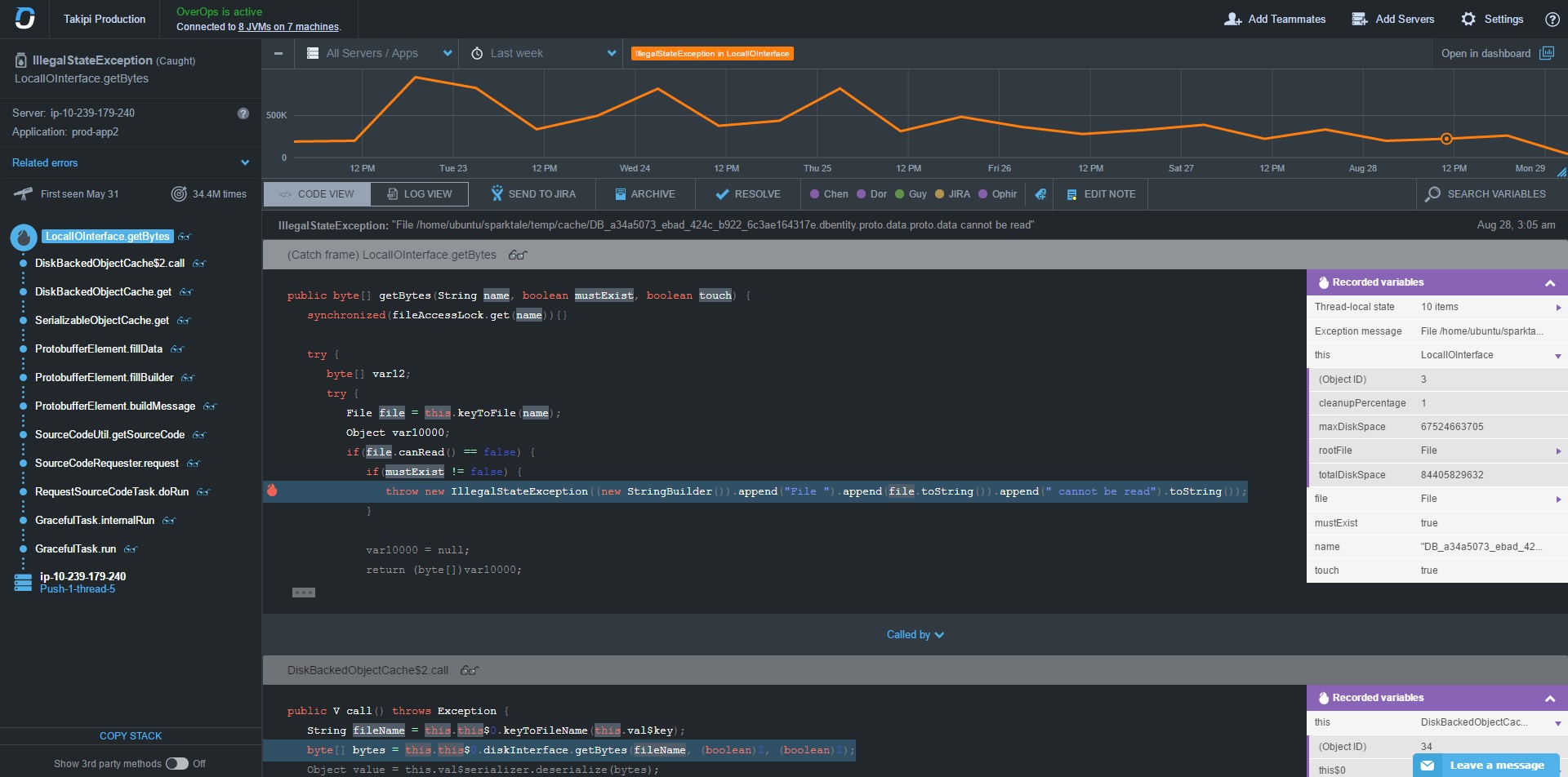Screen dimensions: 1568x777
Task: Click glasses icon beside ProtobufferElement.fillData
Action: tap(177, 349)
